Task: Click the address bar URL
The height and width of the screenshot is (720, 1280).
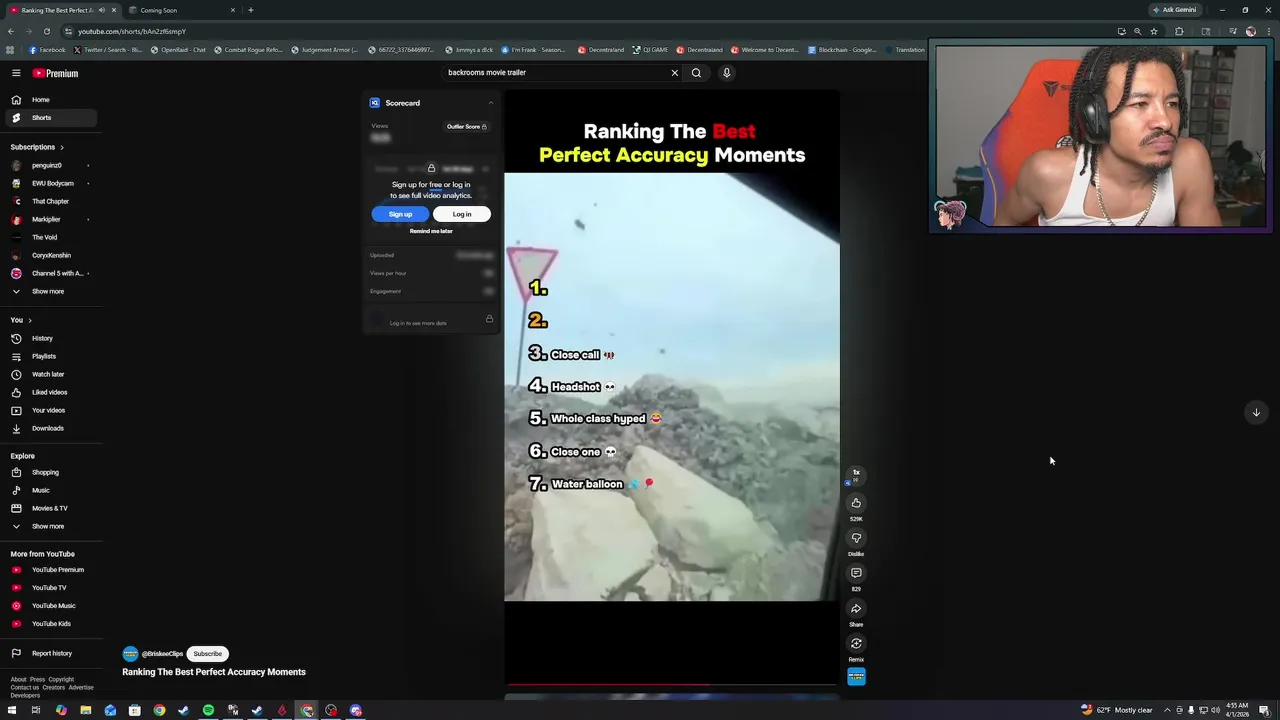Action: coord(132,31)
